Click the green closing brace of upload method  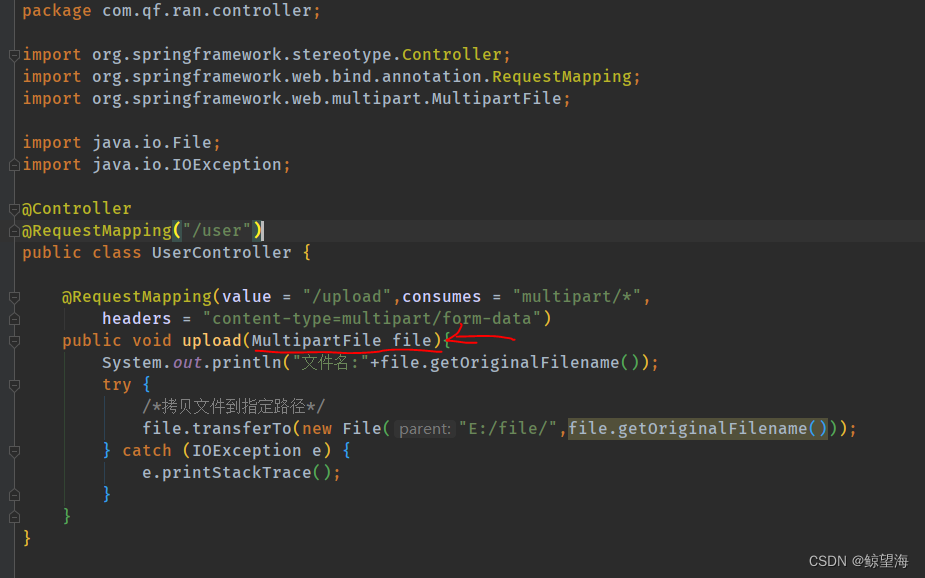[x=67, y=516]
